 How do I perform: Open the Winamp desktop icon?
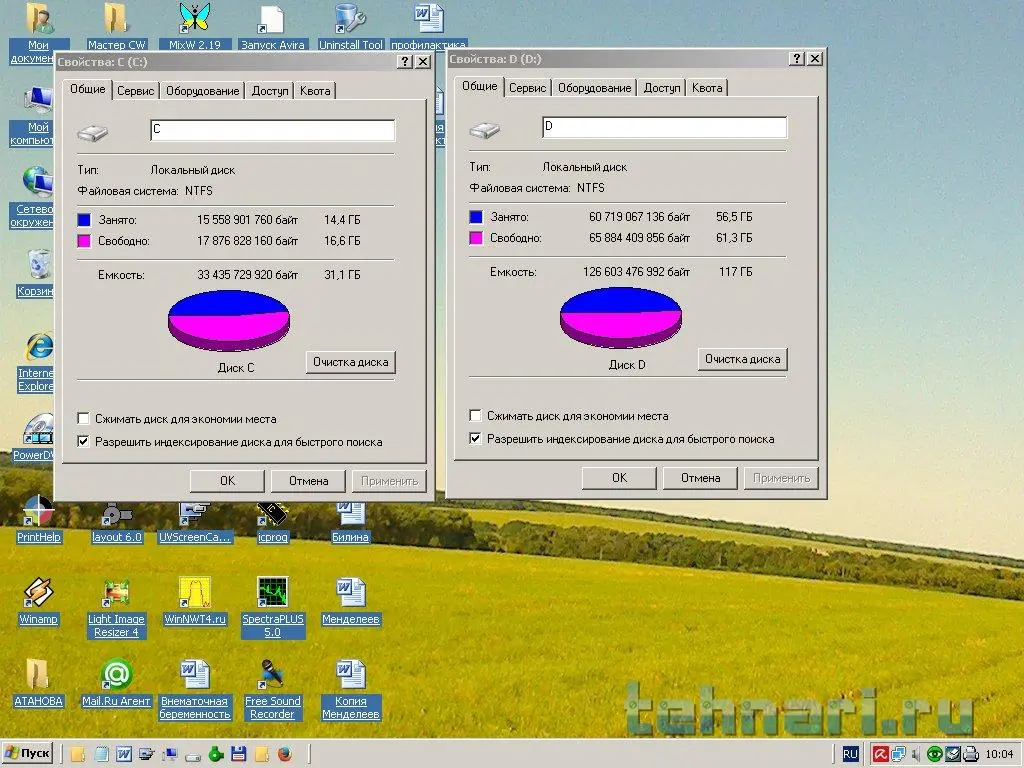[38, 594]
